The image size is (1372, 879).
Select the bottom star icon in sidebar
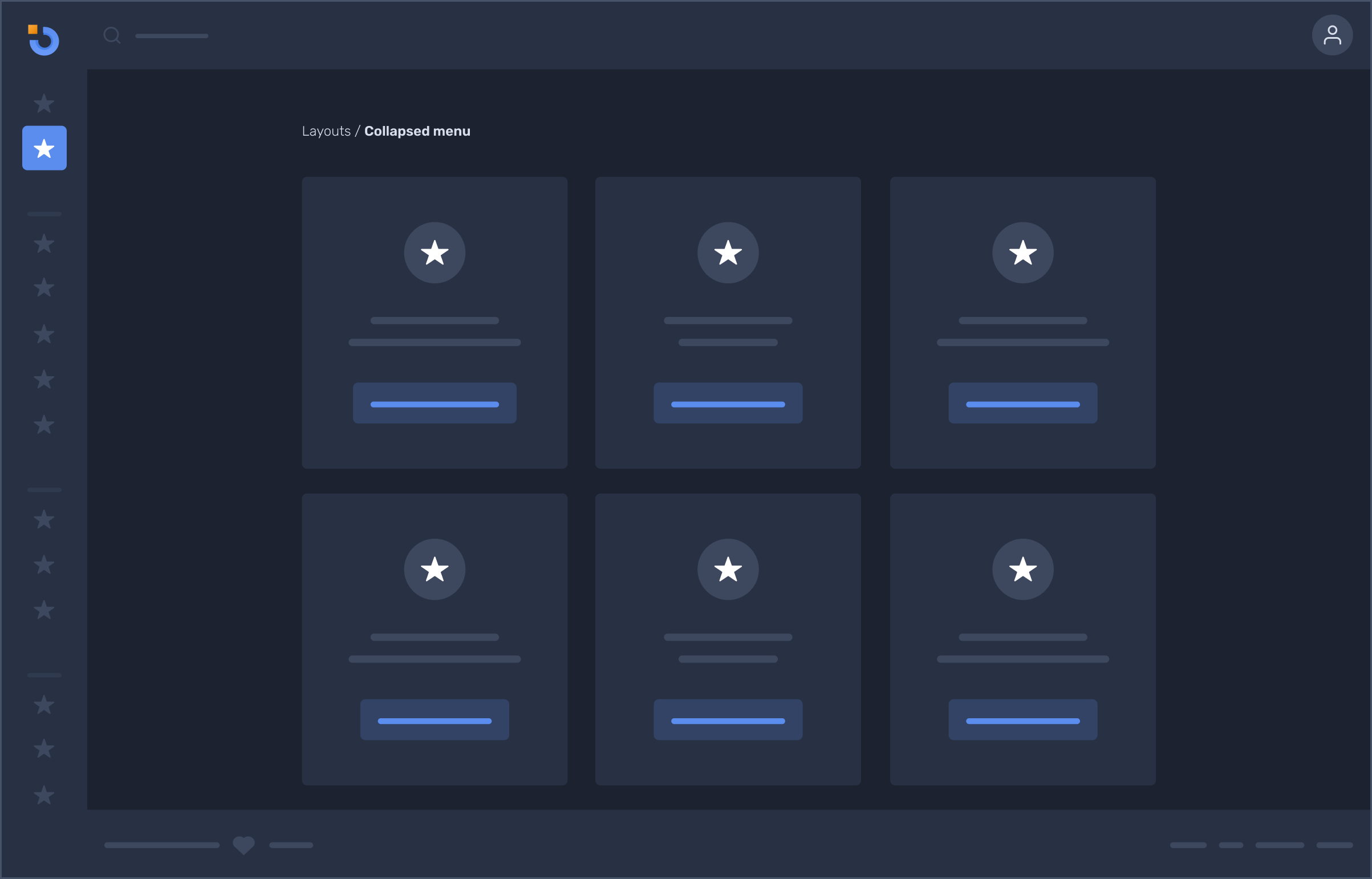coord(44,795)
